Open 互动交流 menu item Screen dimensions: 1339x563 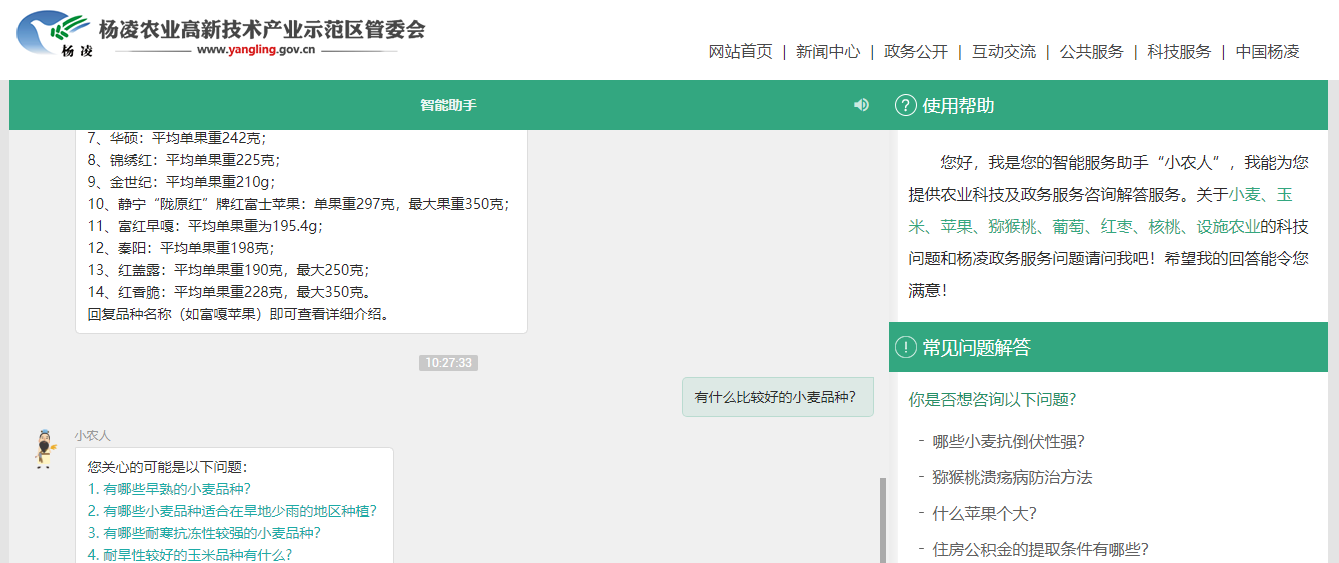click(x=1004, y=52)
